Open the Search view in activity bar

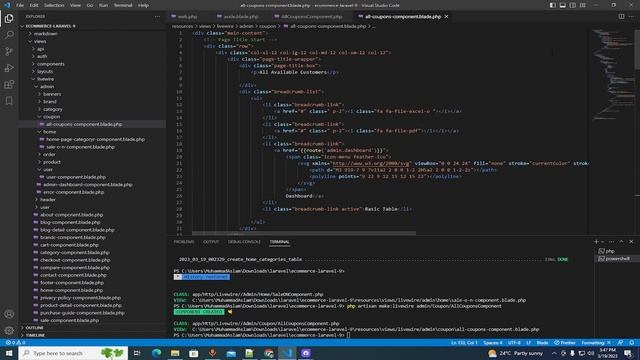9,35
